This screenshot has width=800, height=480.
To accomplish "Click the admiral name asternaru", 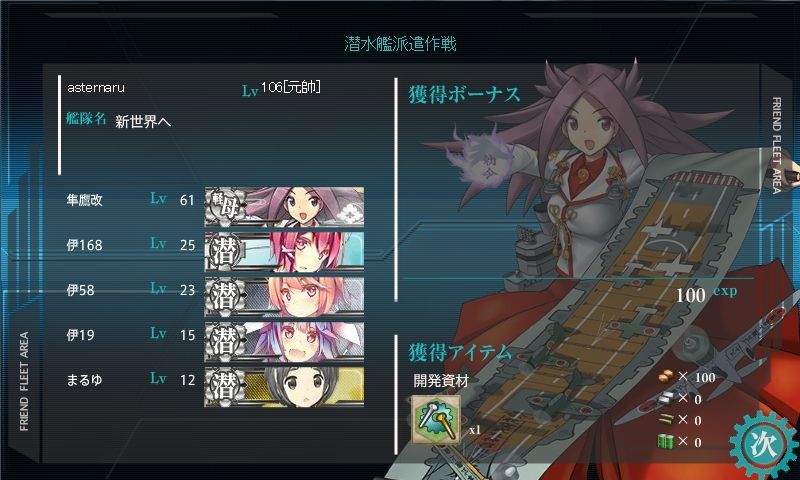I will (x=96, y=88).
